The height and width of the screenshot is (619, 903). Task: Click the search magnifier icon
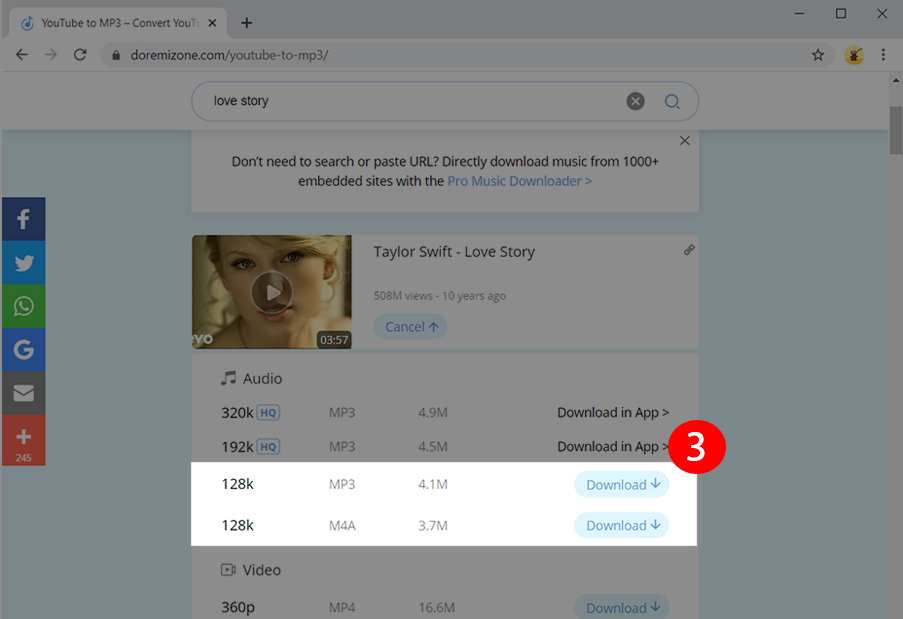pos(671,101)
